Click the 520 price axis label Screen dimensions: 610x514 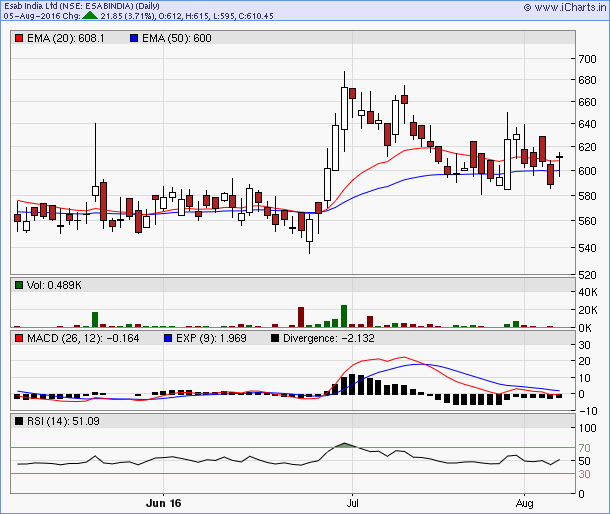click(x=587, y=275)
